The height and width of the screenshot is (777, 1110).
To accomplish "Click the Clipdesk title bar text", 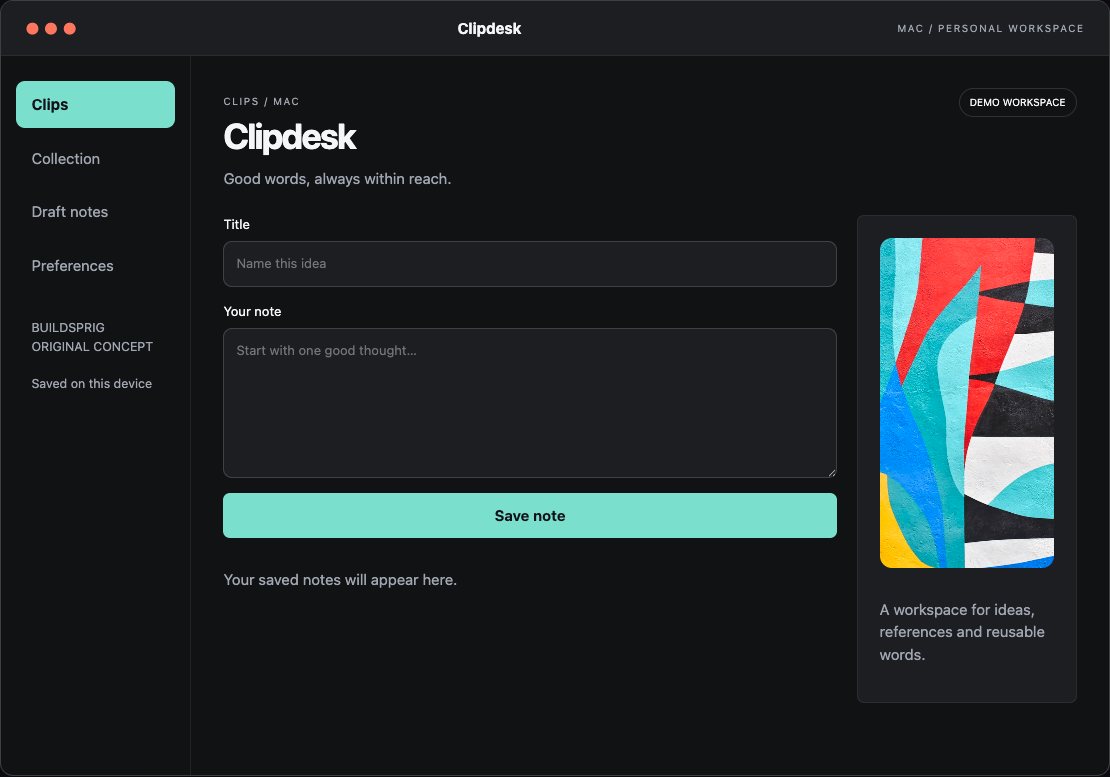I will [x=489, y=29].
